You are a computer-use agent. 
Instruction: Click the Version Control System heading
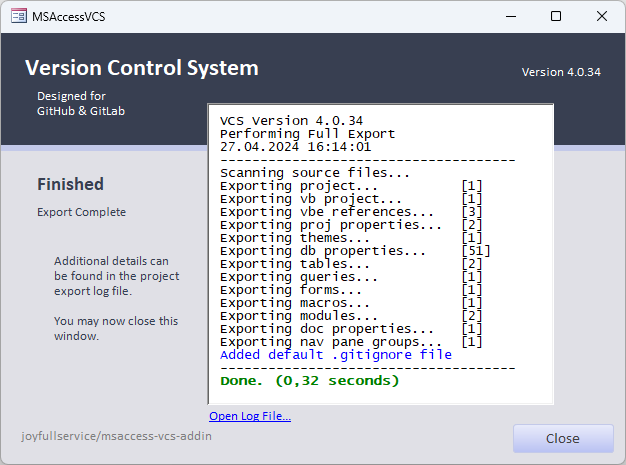tap(141, 68)
